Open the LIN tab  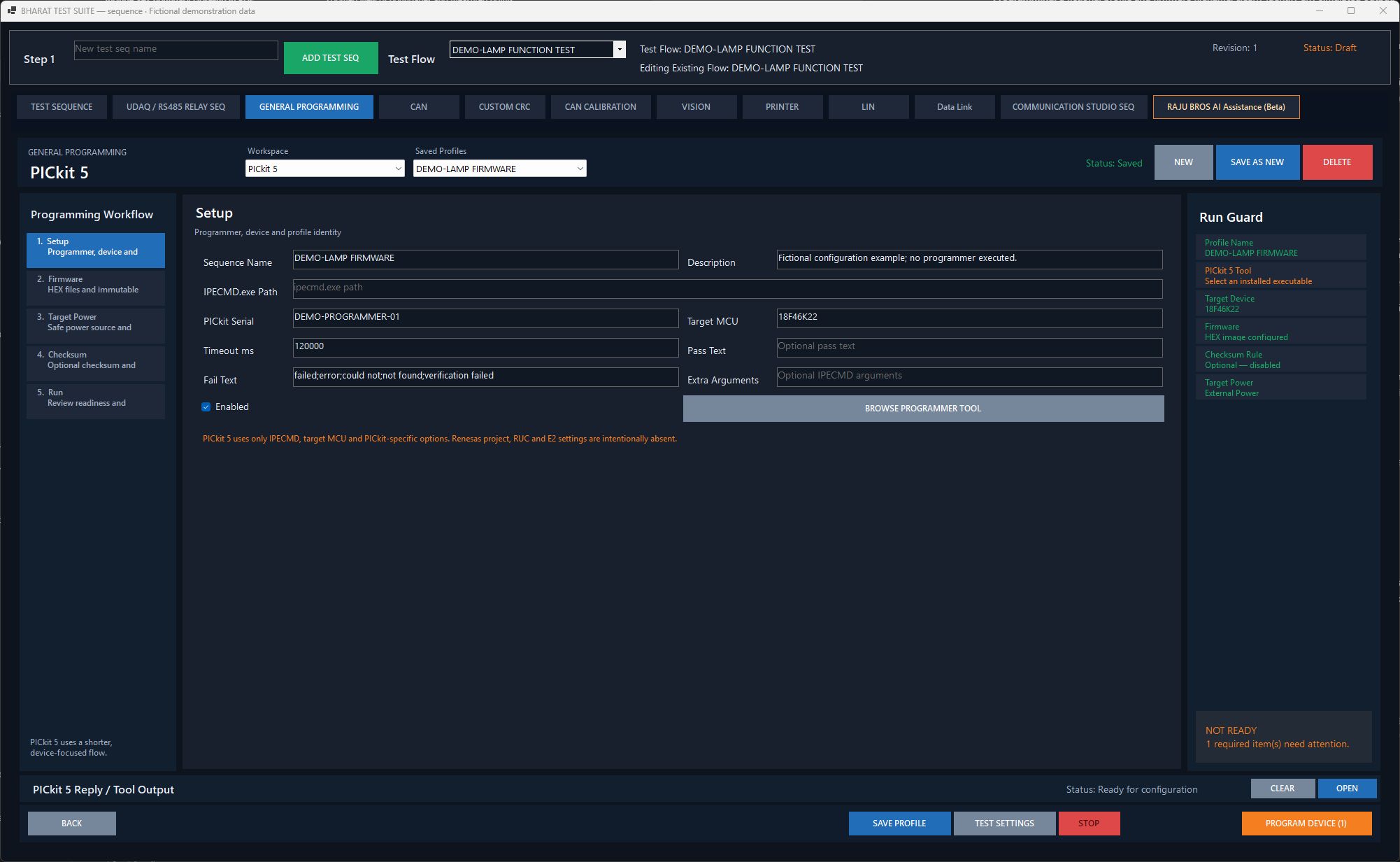(x=868, y=107)
